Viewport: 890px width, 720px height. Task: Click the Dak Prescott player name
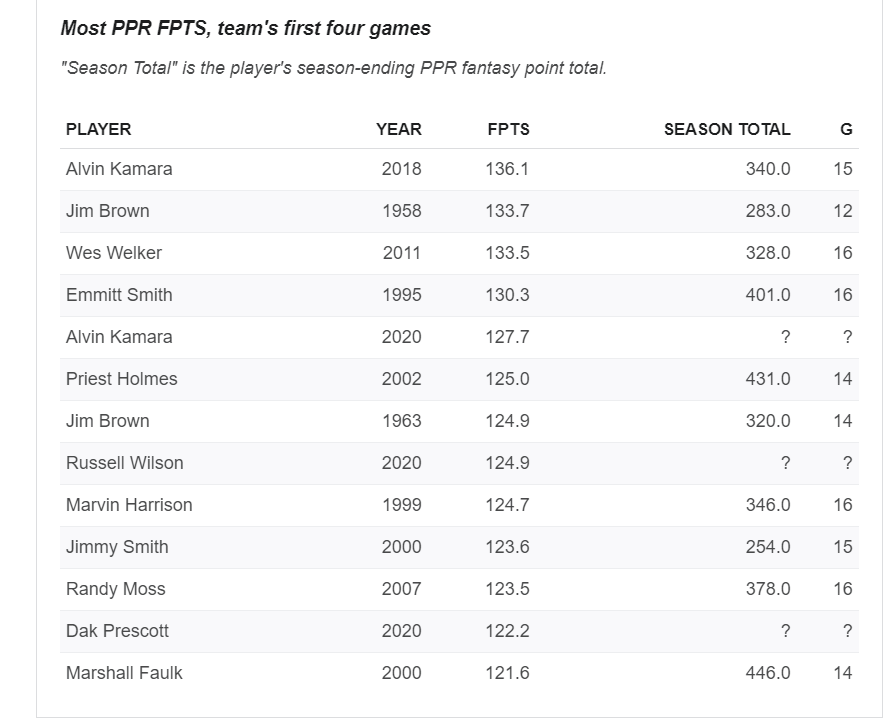pyautogui.click(x=117, y=631)
